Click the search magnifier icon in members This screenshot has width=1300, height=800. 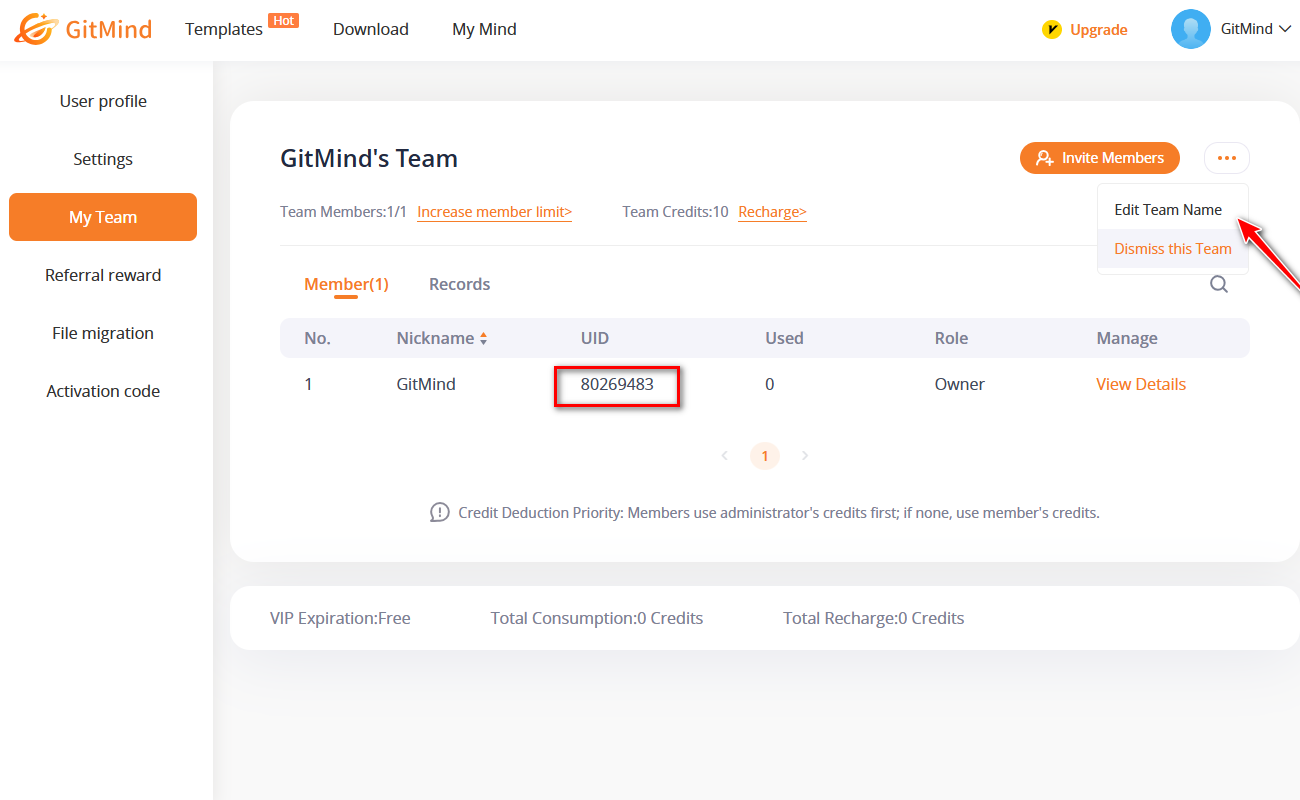(1219, 284)
